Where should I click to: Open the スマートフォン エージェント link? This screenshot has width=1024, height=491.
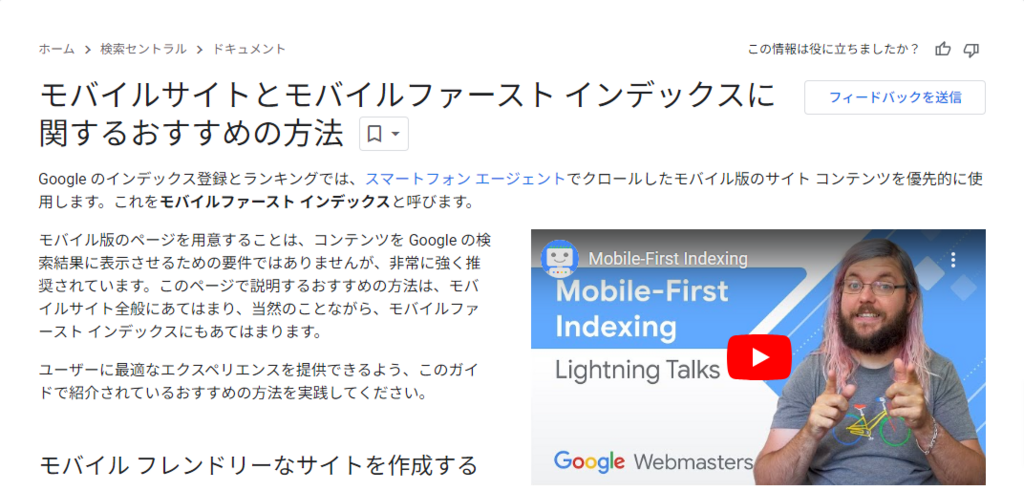(x=465, y=178)
